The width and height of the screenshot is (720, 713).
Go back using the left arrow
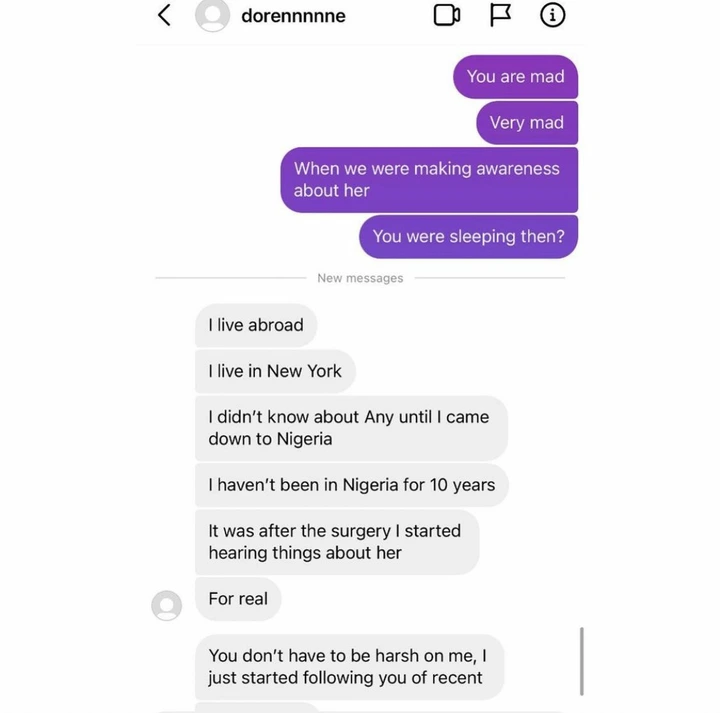pos(164,15)
